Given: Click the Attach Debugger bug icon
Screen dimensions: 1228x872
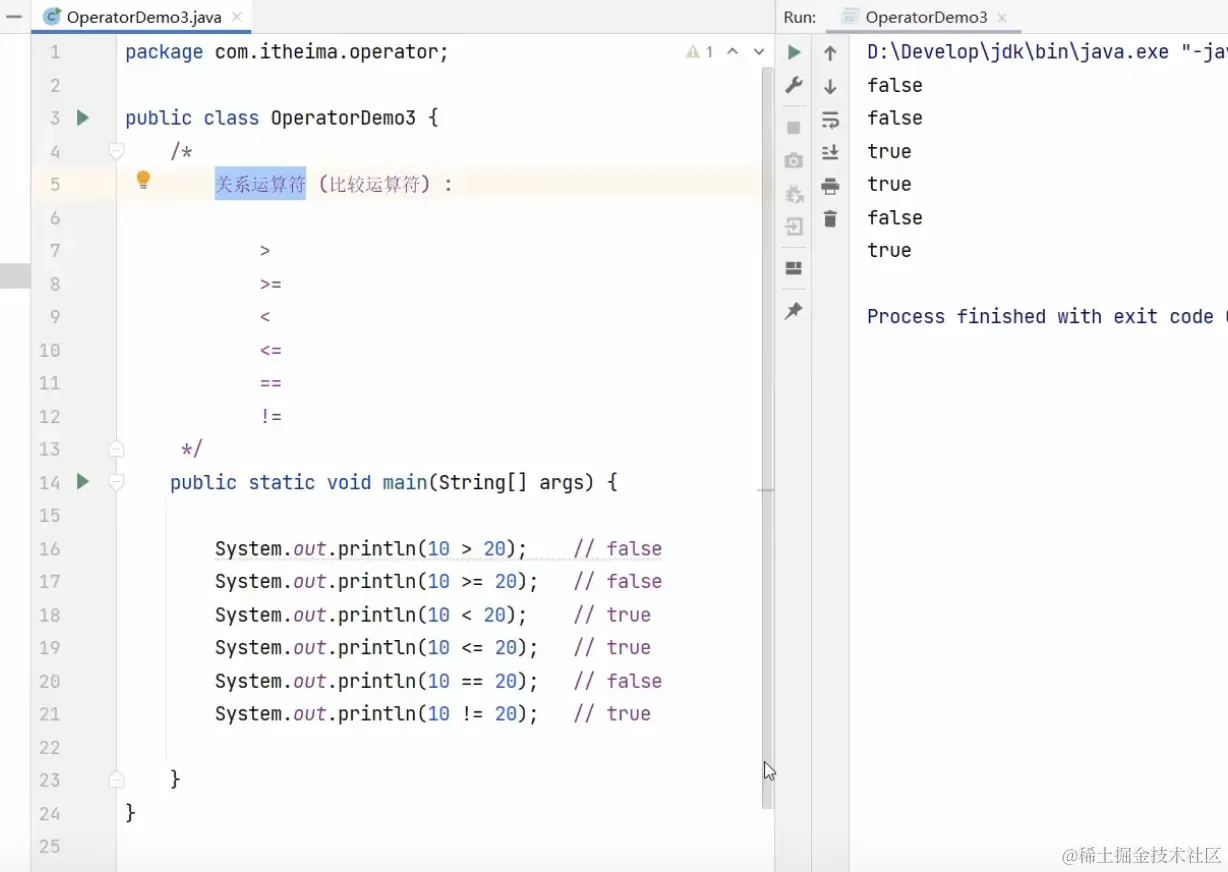Looking at the screenshot, I should point(794,193).
